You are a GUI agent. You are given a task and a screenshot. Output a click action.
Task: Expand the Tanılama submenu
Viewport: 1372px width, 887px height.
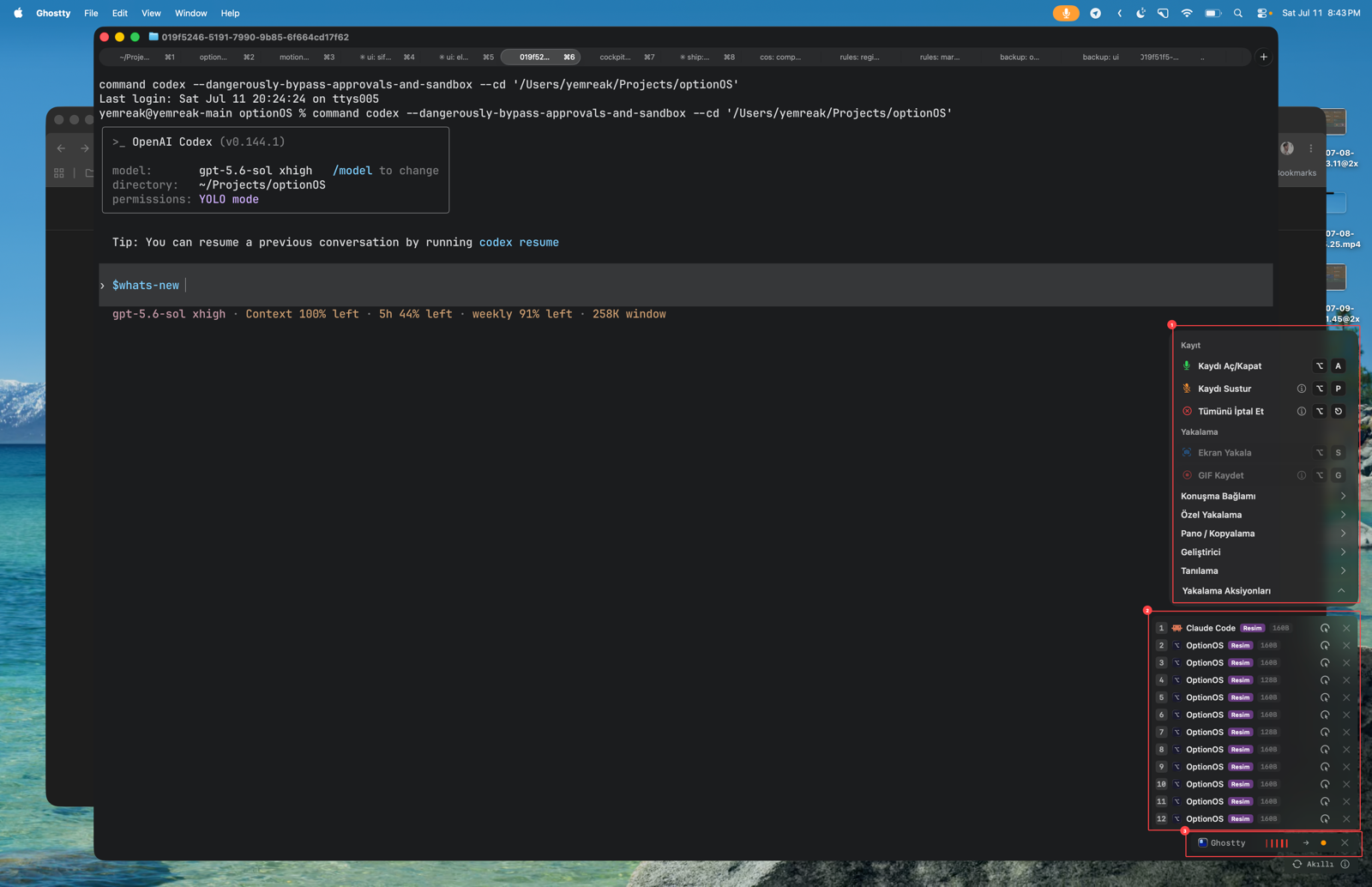tap(1265, 570)
